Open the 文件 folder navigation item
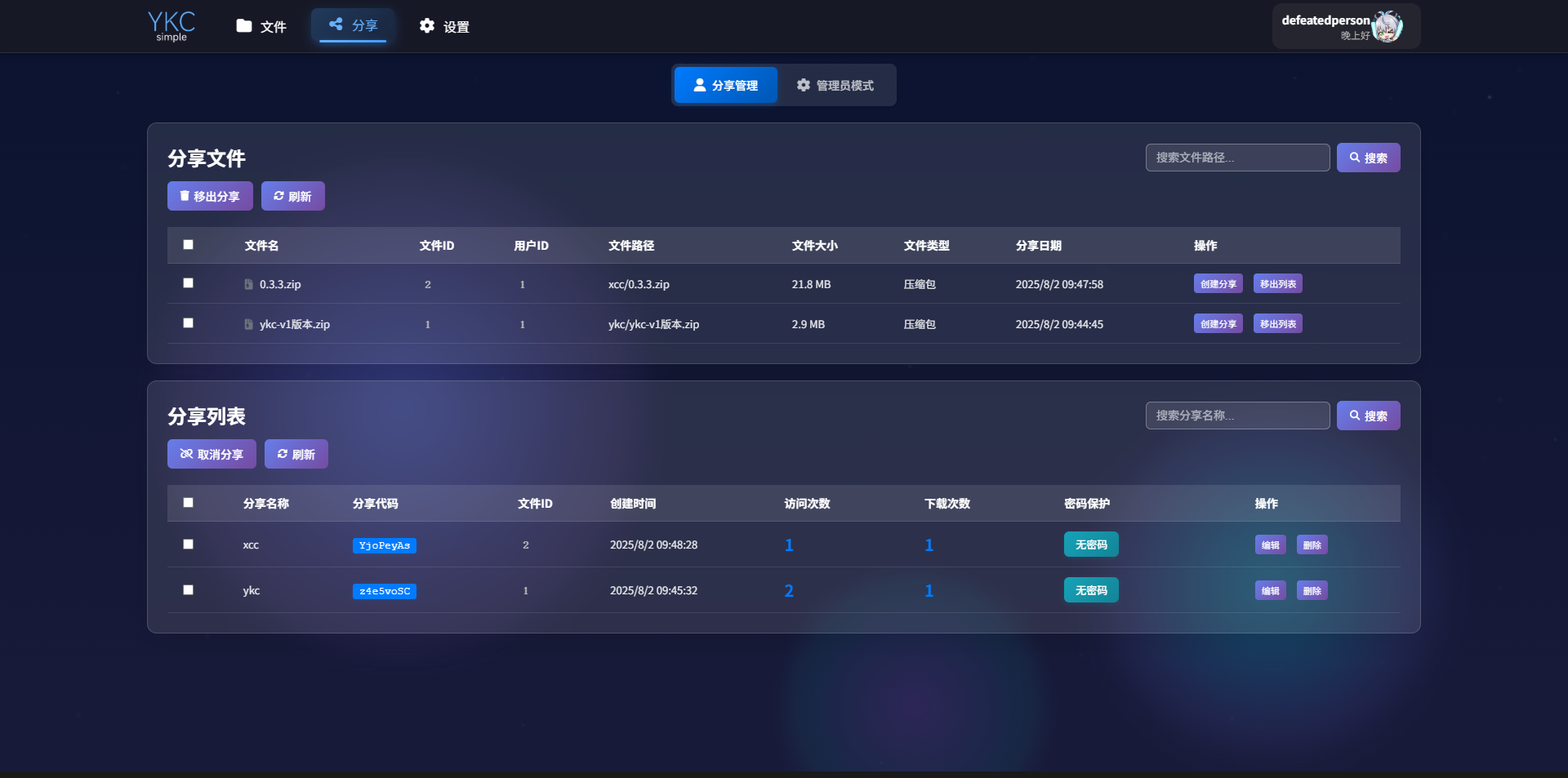The height and width of the screenshot is (778, 1568). [261, 26]
